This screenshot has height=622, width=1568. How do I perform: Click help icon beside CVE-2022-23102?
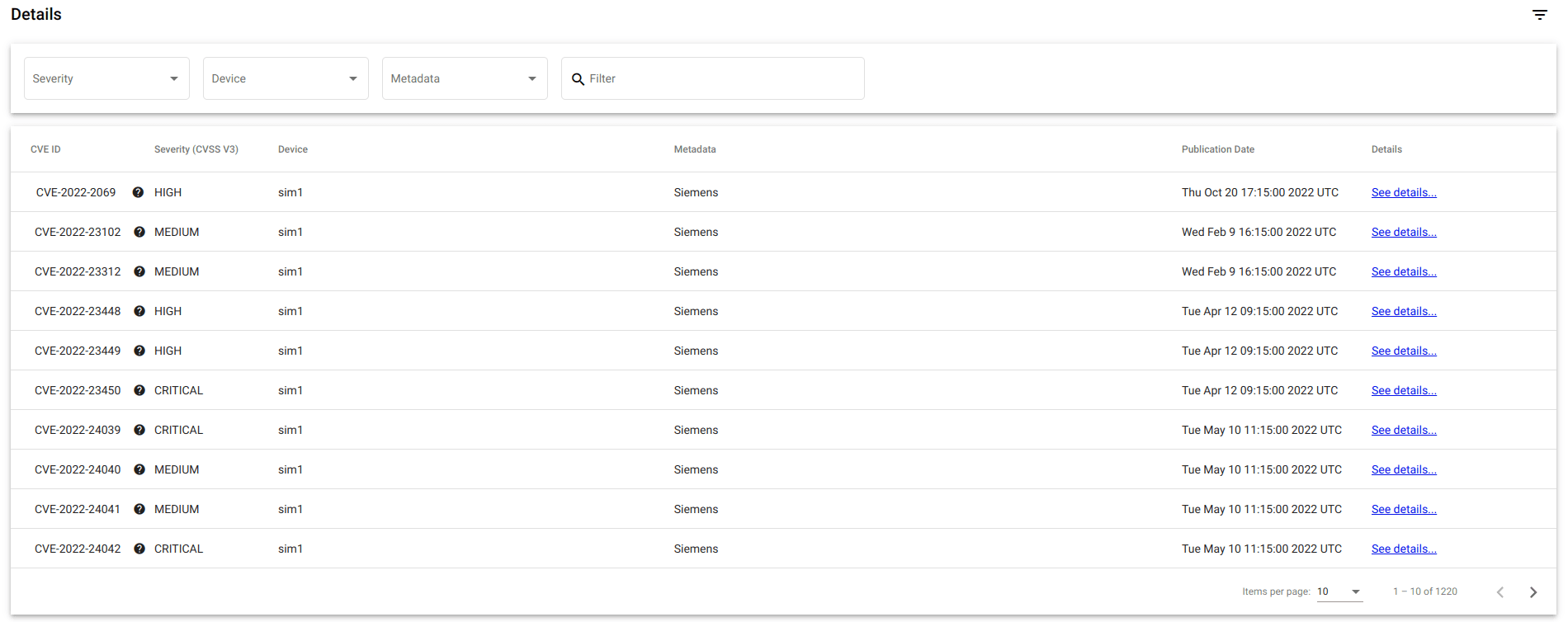[x=139, y=232]
